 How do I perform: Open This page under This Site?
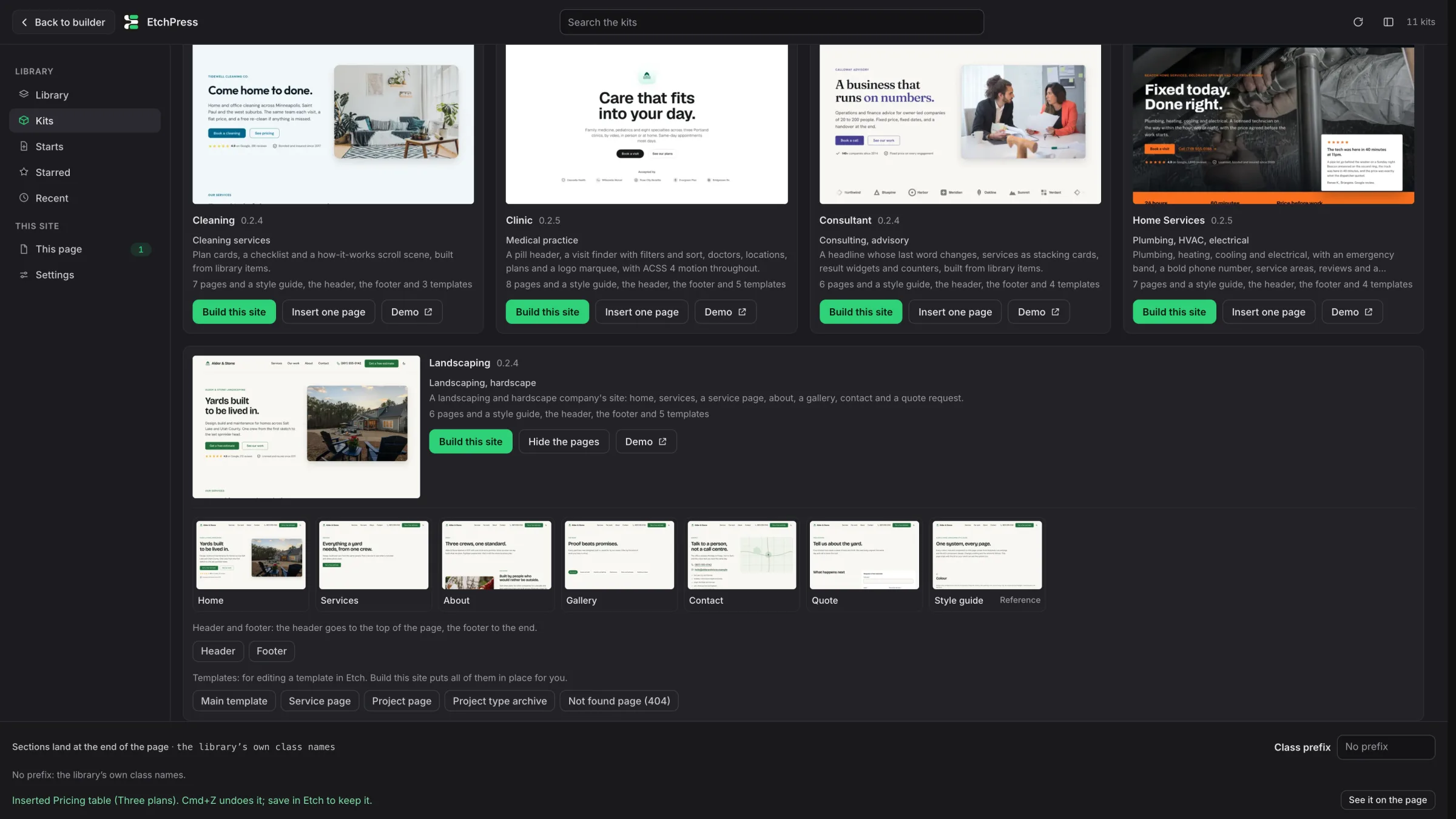coord(85,249)
